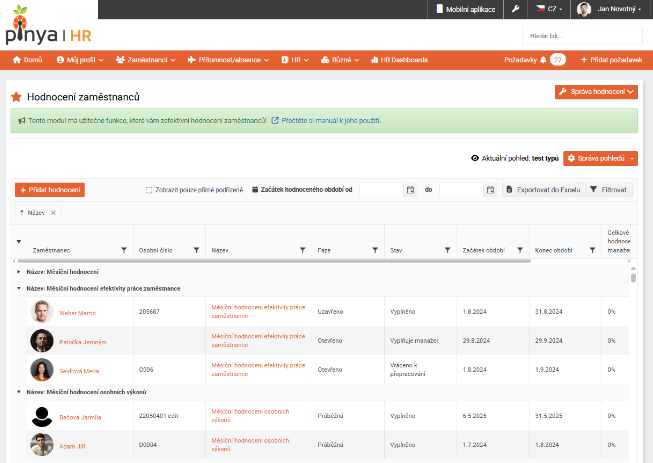
Task: Click 'Přidat požadavek' button
Action: click(611, 60)
